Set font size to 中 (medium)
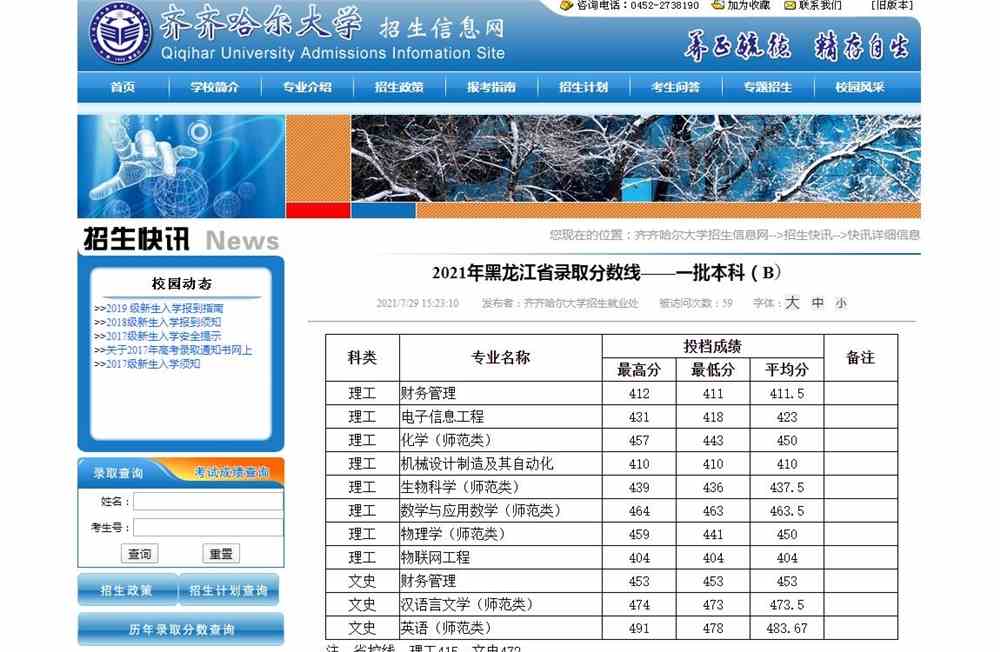The height and width of the screenshot is (652, 1000). point(818,303)
